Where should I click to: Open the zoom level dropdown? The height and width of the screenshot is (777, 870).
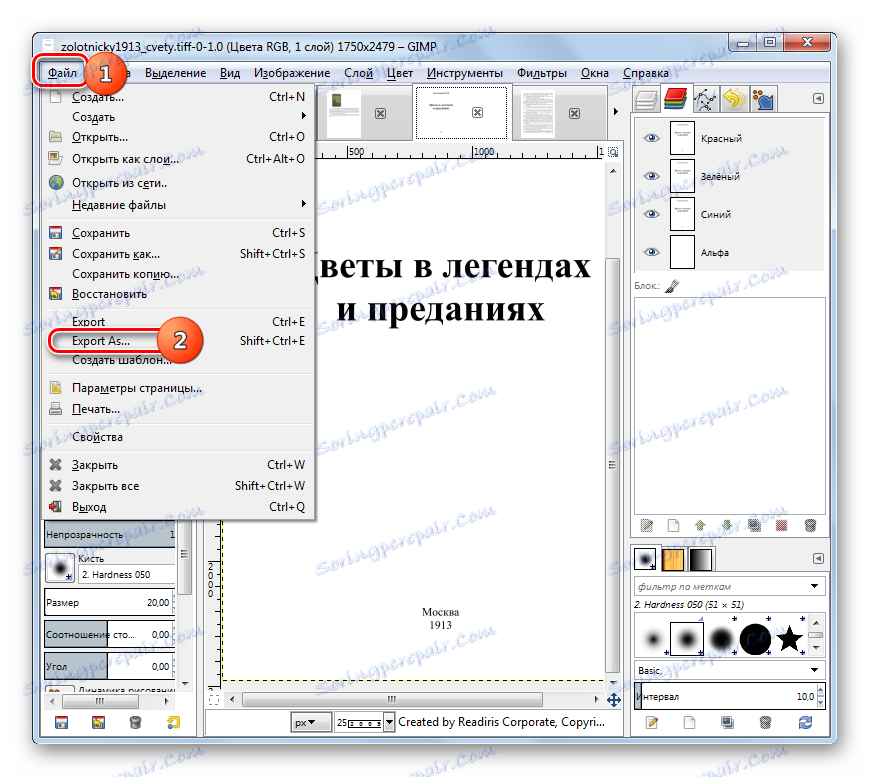pos(390,723)
